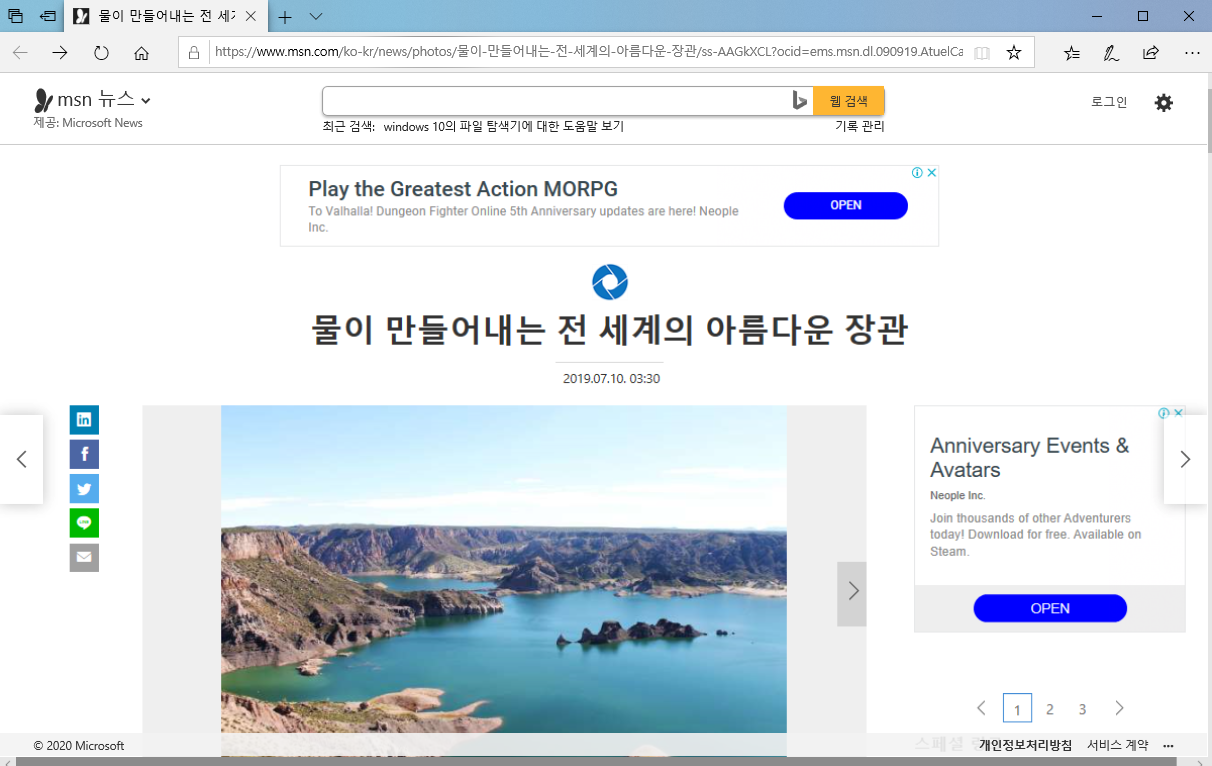
Task: Set these tabs aside icon
Action: pyautogui.click(x=47, y=16)
